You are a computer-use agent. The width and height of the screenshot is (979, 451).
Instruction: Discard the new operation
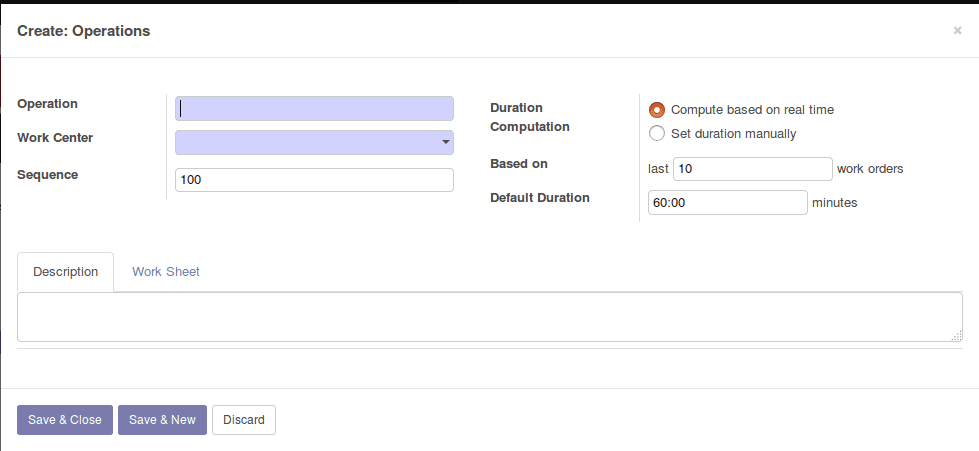244,420
